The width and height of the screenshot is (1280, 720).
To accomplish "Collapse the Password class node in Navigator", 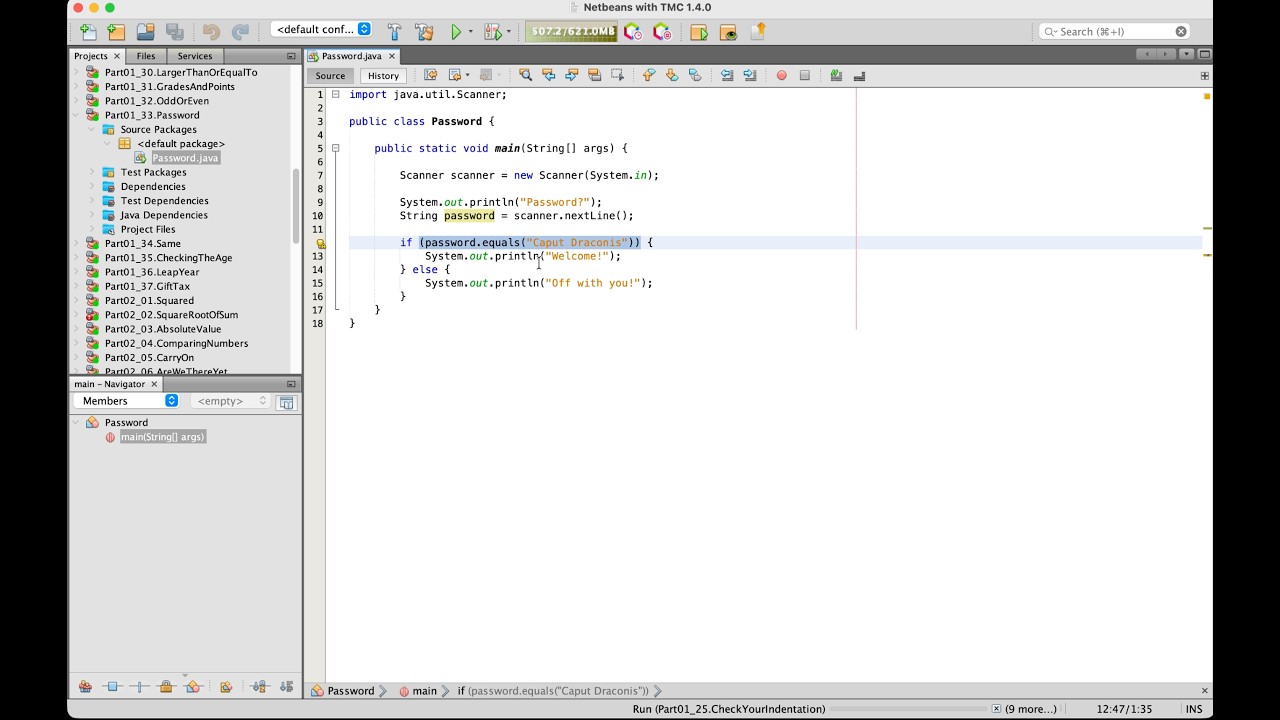I will (x=76, y=422).
